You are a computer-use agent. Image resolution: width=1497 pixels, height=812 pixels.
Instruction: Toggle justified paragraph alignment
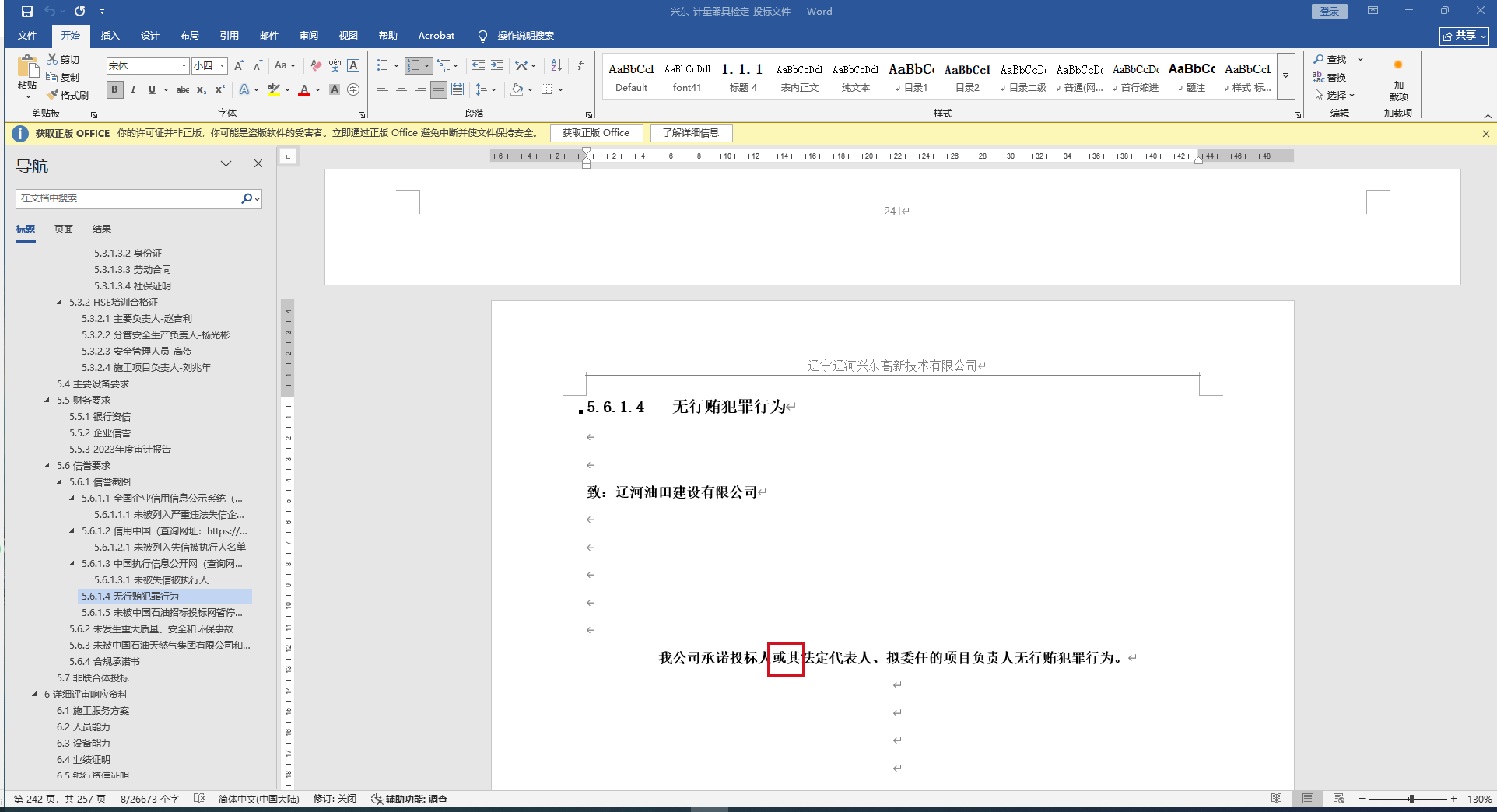click(439, 89)
